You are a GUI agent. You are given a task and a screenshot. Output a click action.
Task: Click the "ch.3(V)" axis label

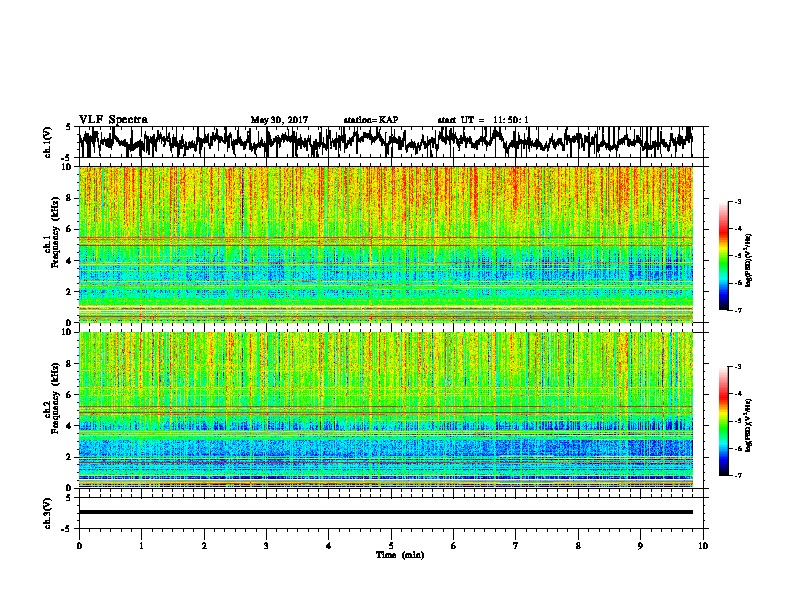click(48, 513)
